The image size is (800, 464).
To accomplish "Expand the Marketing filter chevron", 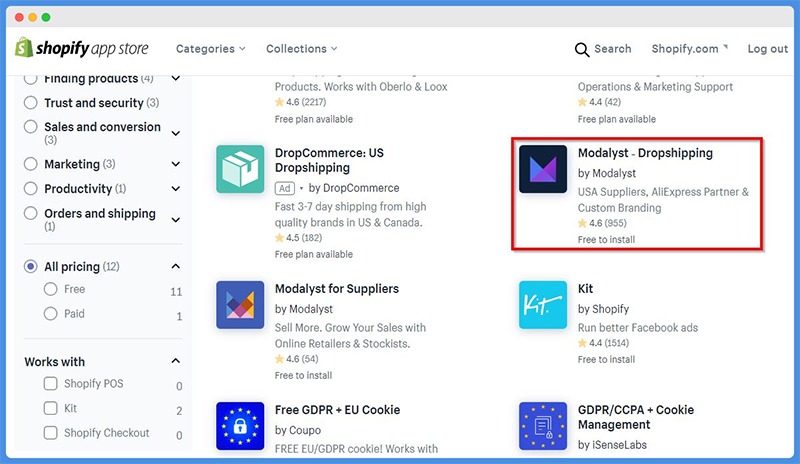I will tap(176, 164).
